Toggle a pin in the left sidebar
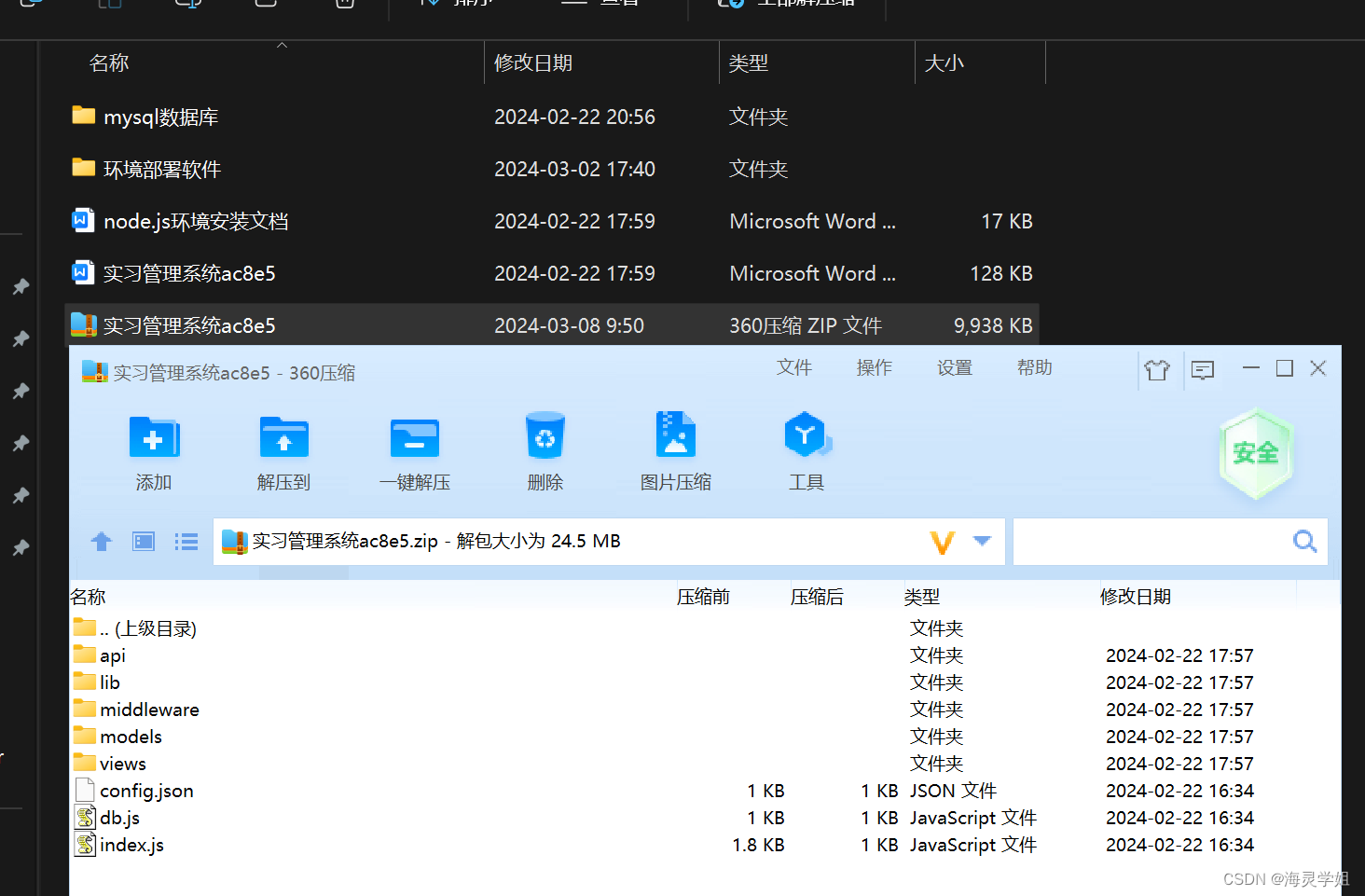Image resolution: width=1365 pixels, height=896 pixels. (21, 338)
